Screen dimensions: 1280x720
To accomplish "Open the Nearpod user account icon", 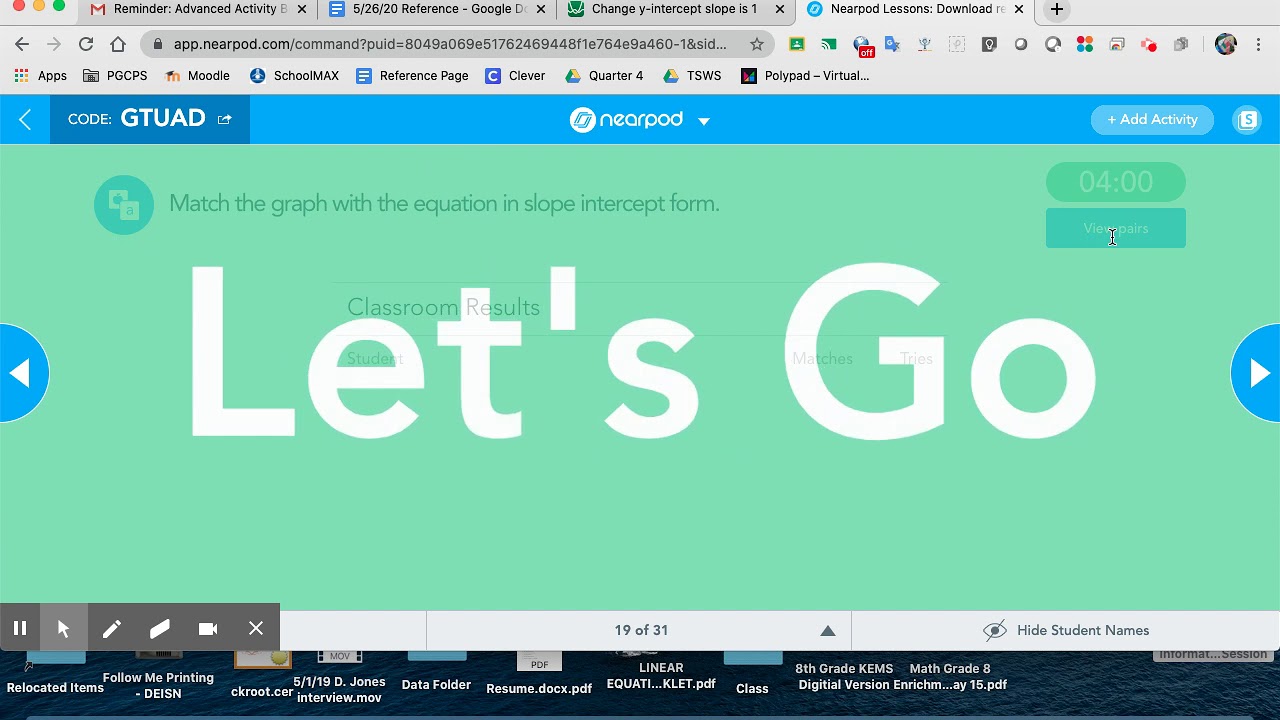I will tap(1247, 120).
